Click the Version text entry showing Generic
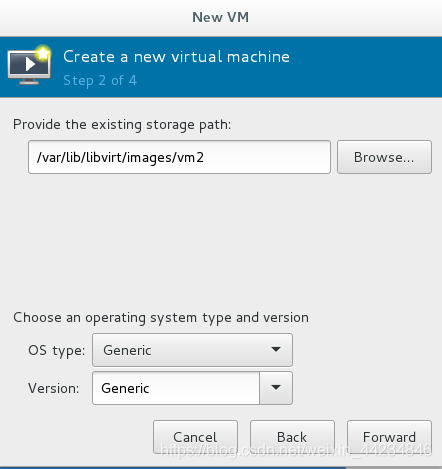The image size is (442, 469). (176, 388)
